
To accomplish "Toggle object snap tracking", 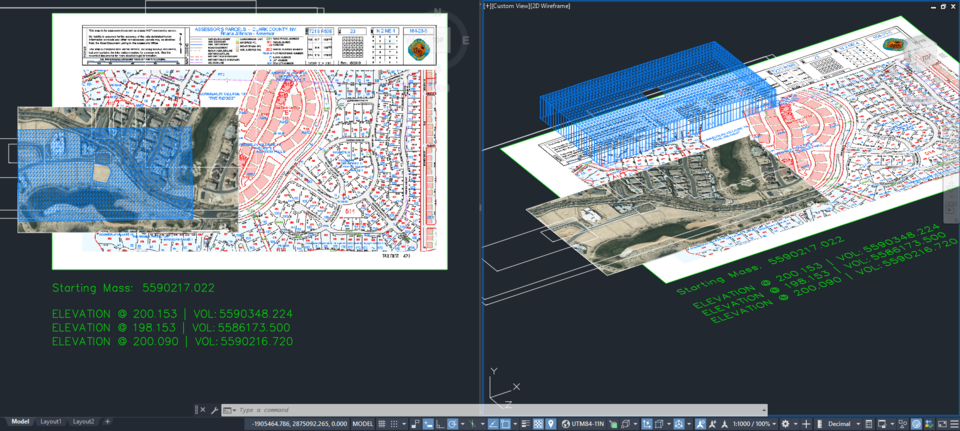I will (493, 424).
